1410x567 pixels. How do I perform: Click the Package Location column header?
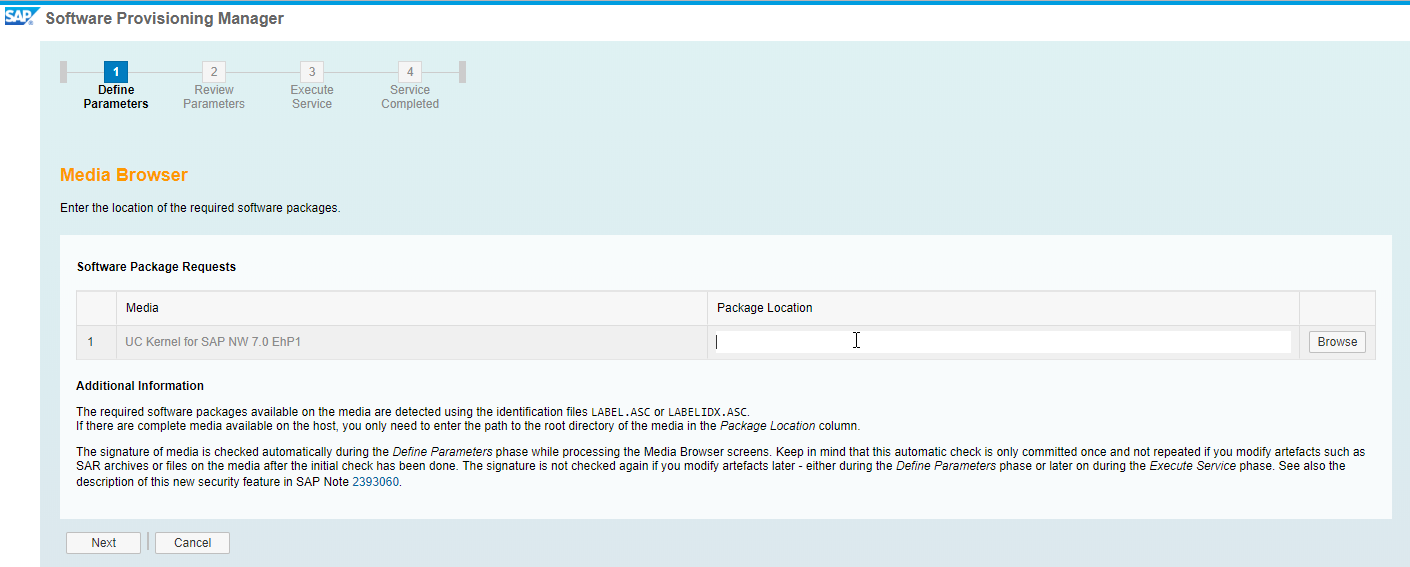click(x=1003, y=308)
